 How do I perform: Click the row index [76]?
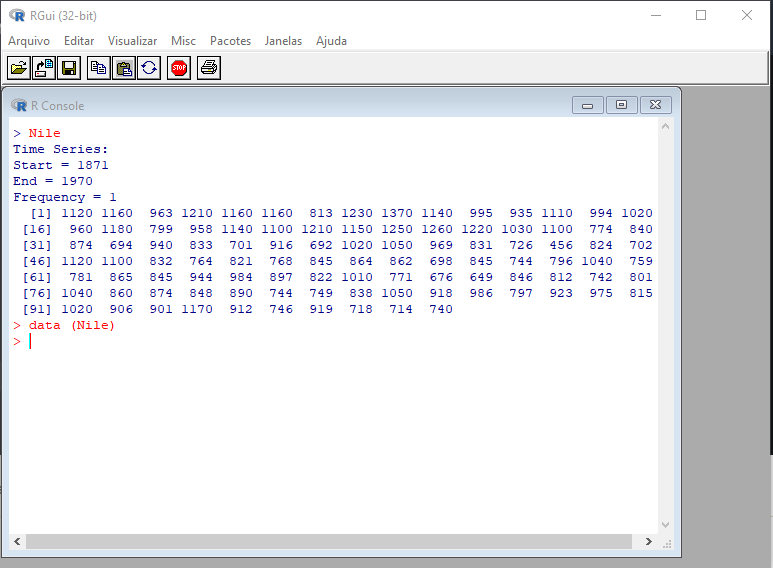click(x=37, y=293)
